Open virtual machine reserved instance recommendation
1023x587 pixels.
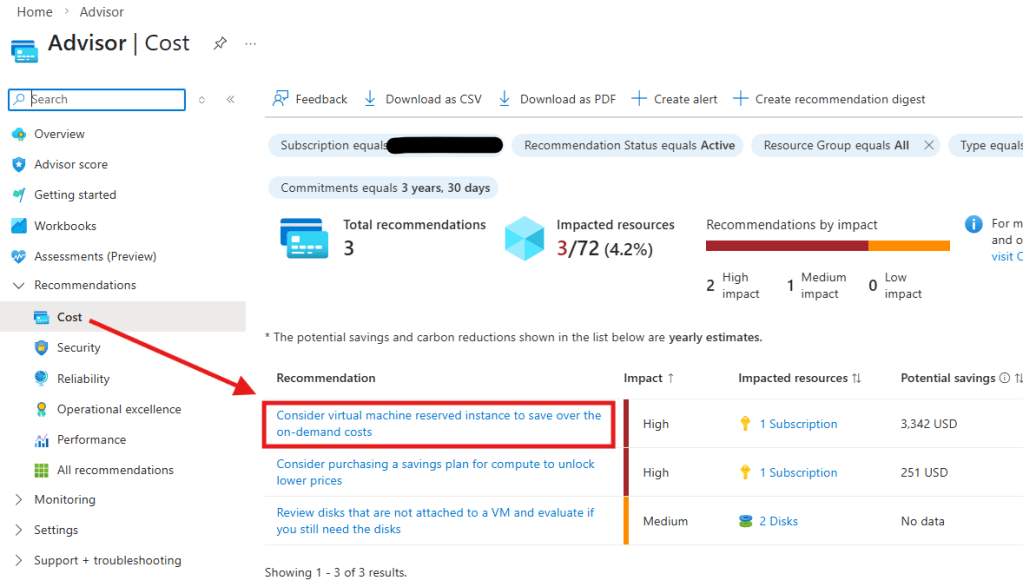click(x=438, y=423)
